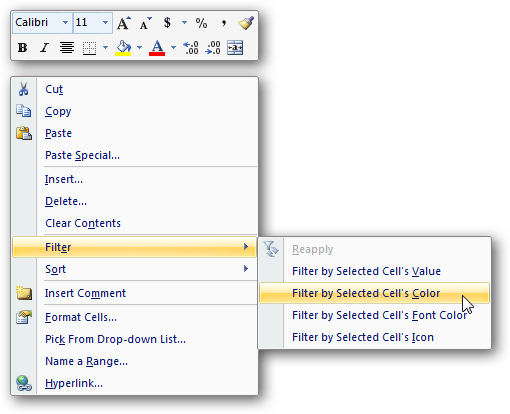The image size is (510, 414).
Task: Apply the cell Borders button
Action: point(89,48)
